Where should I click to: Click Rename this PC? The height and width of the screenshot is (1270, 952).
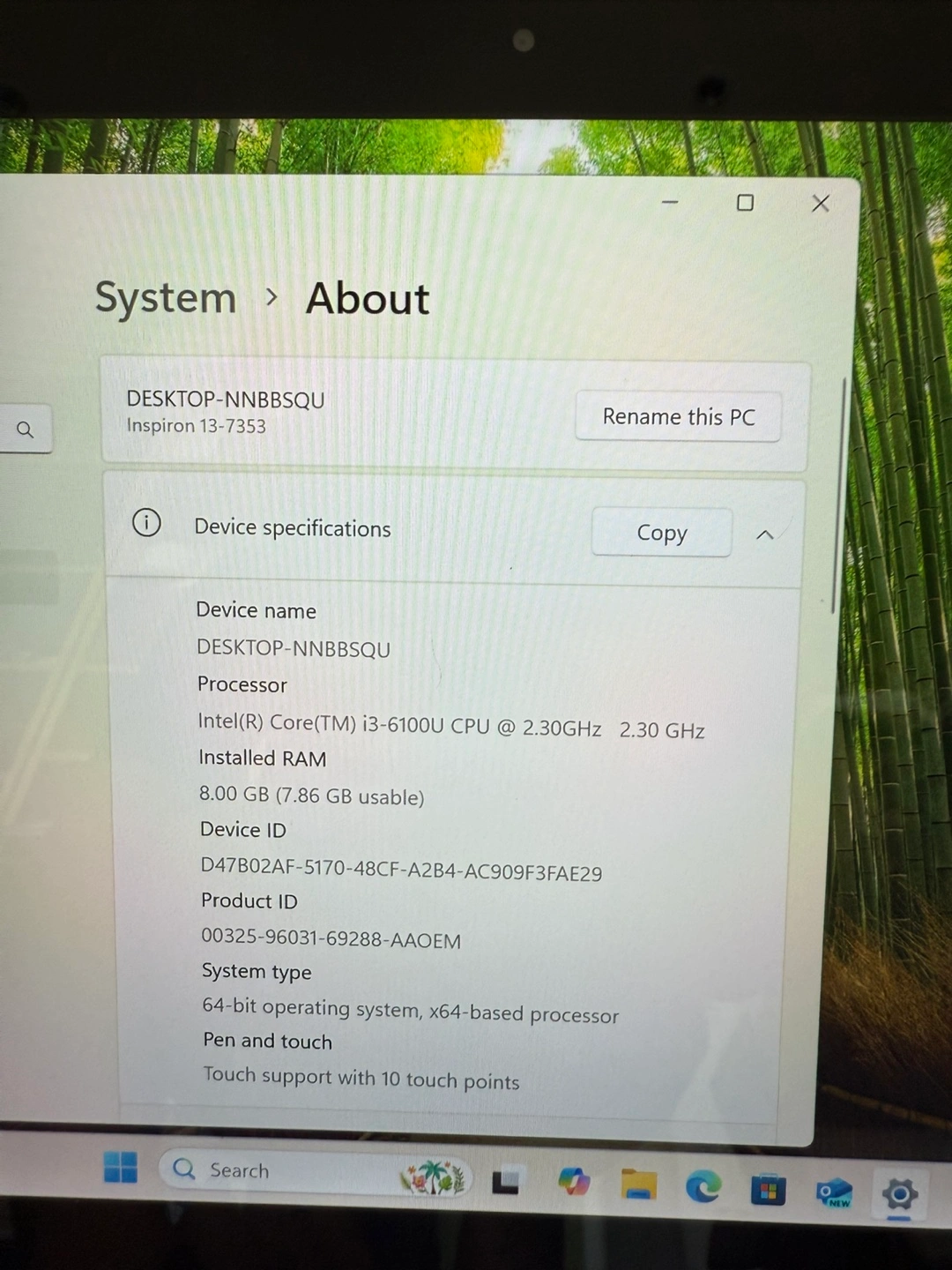click(x=679, y=416)
